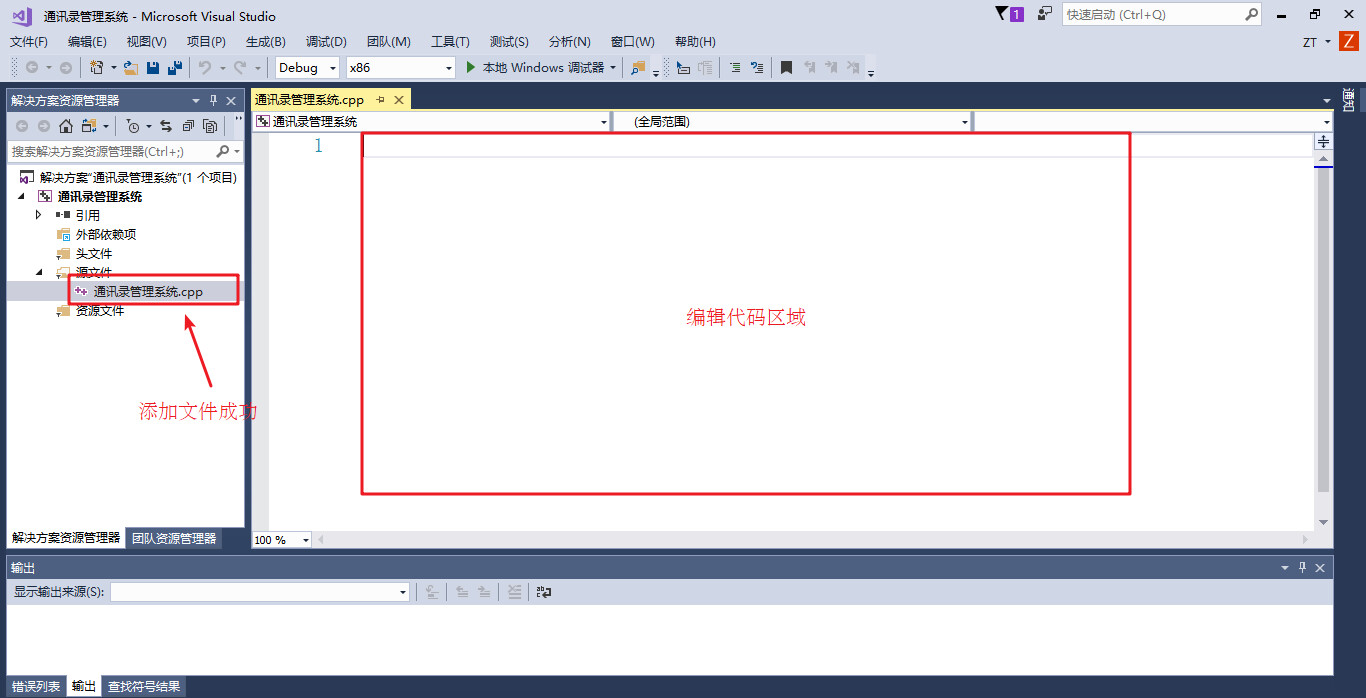This screenshot has height=698, width=1366.
Task: Click the ZT account name
Action: tap(1310, 42)
